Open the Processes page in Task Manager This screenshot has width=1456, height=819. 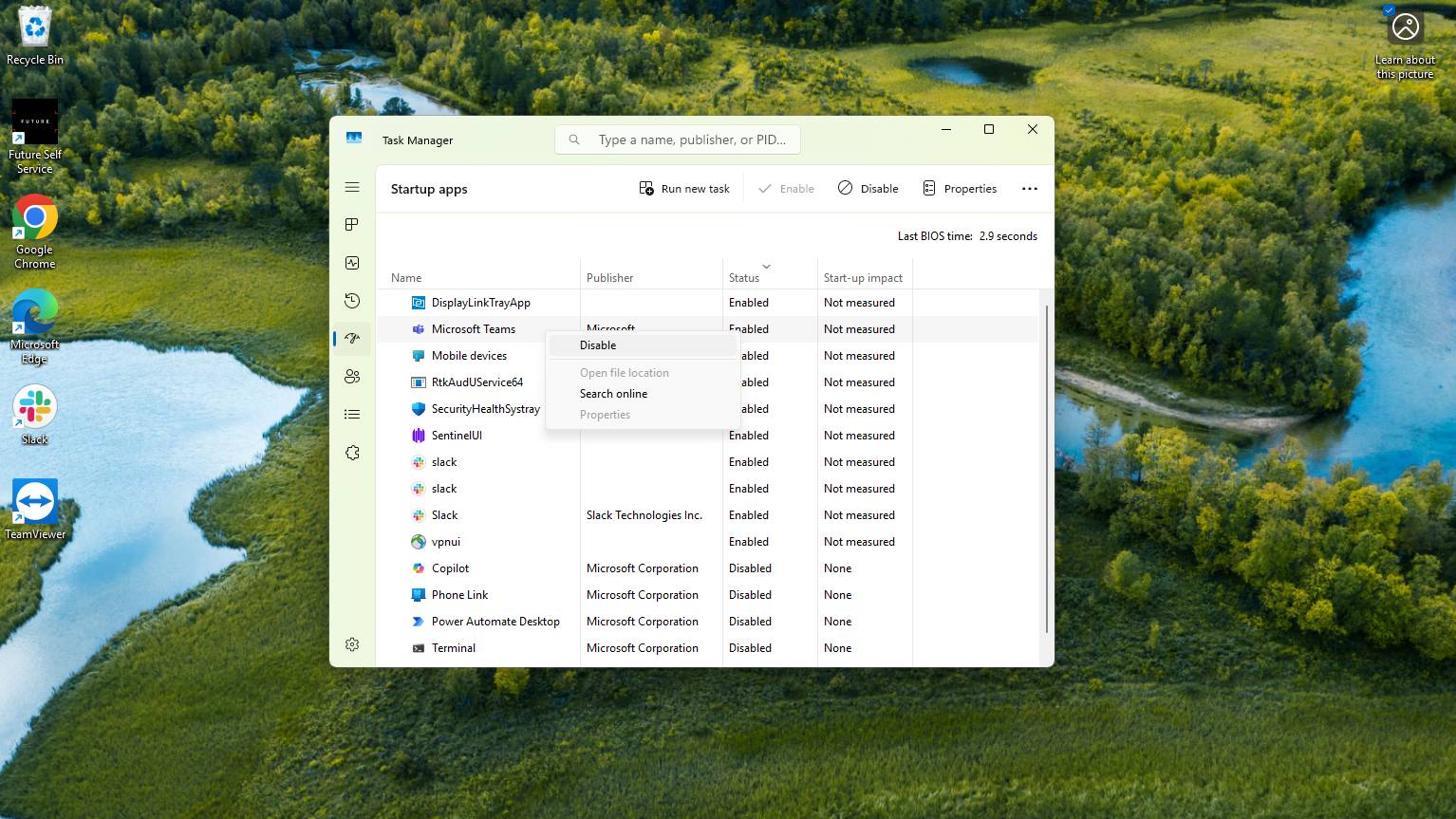tap(352, 225)
